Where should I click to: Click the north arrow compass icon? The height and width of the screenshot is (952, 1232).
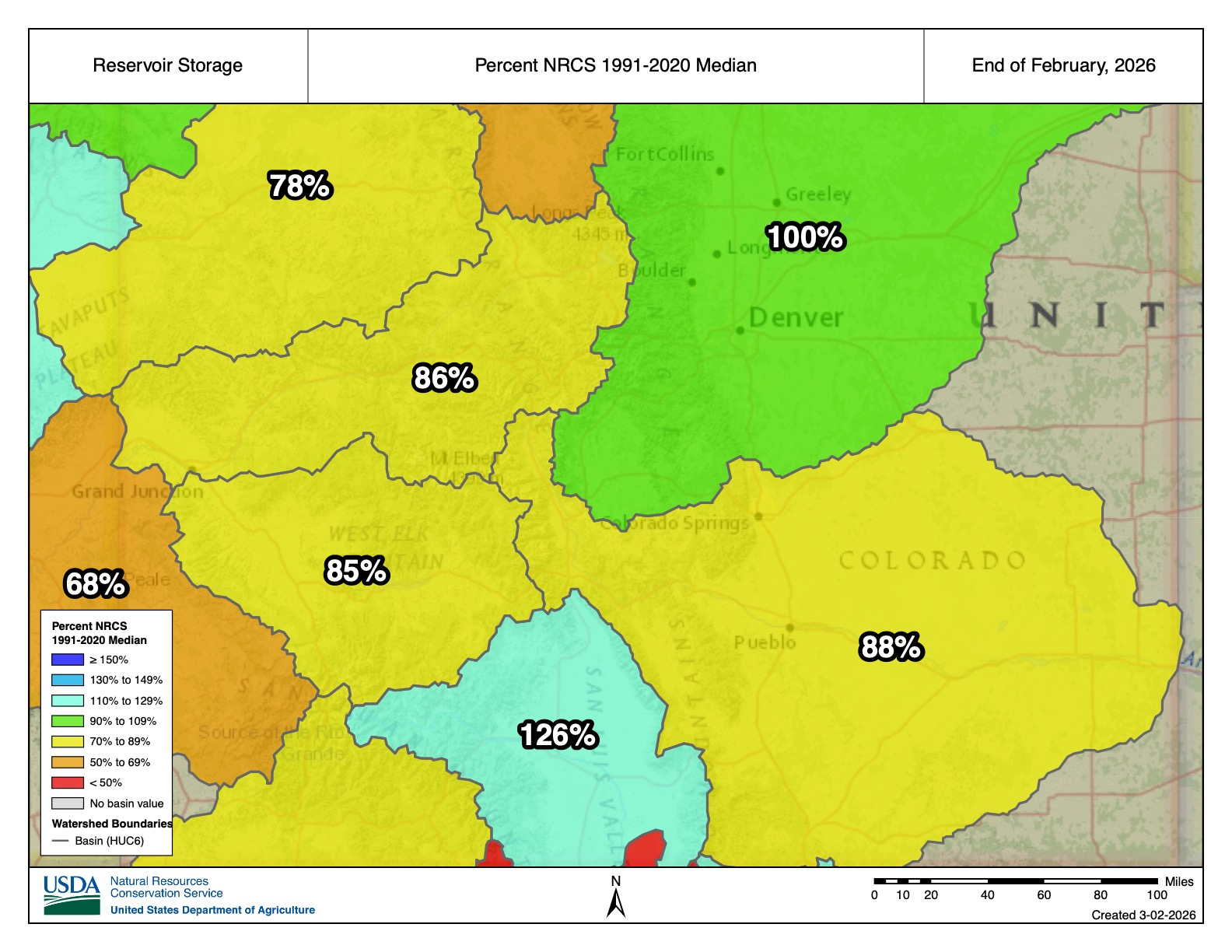pos(616,903)
